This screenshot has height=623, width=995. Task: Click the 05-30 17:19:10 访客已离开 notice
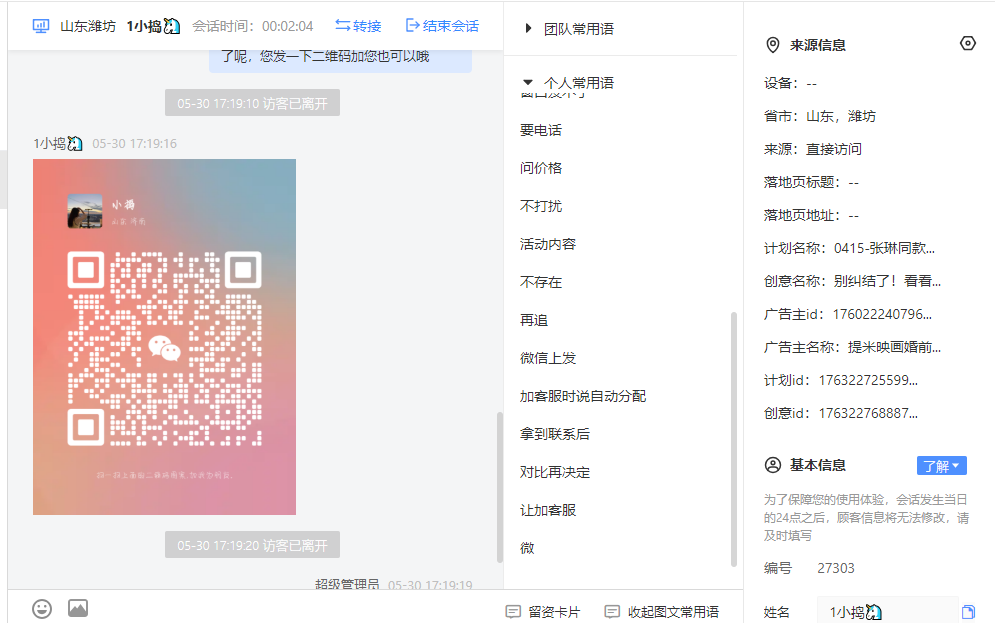[253, 103]
